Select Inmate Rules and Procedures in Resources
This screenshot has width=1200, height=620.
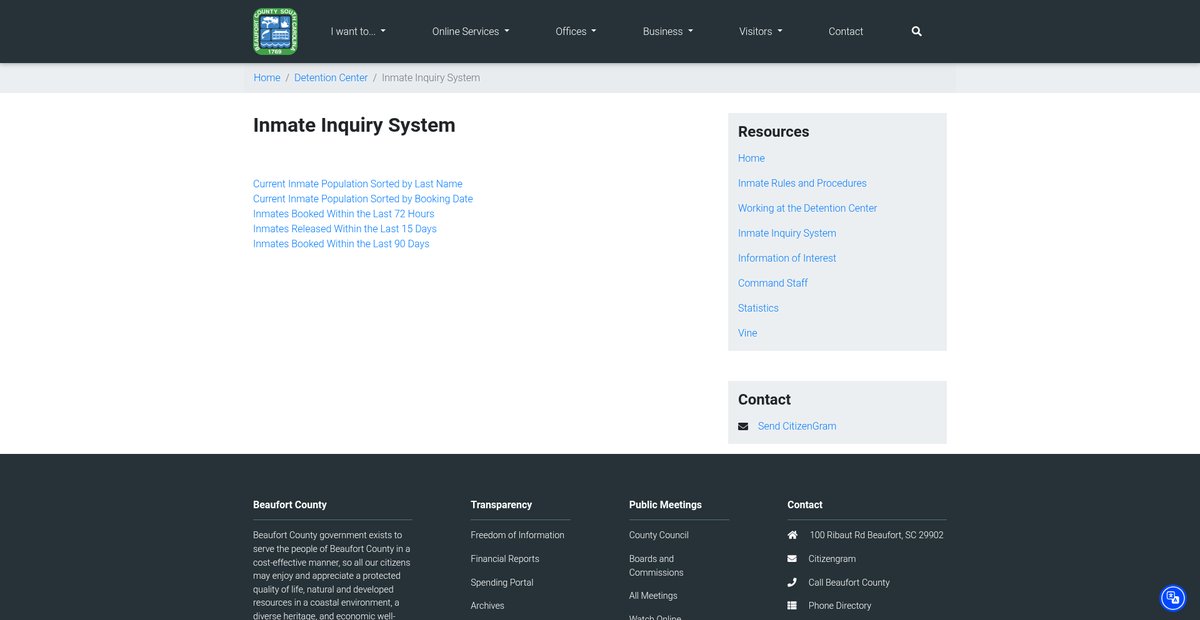pos(802,183)
